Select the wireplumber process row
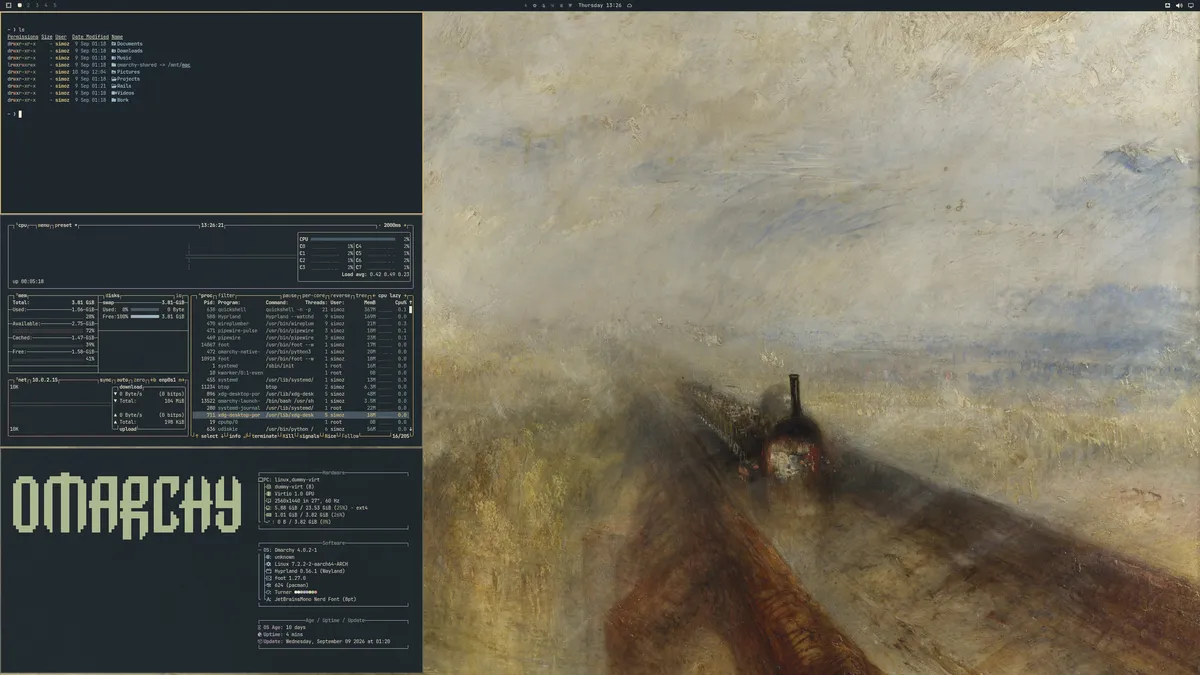 point(300,324)
